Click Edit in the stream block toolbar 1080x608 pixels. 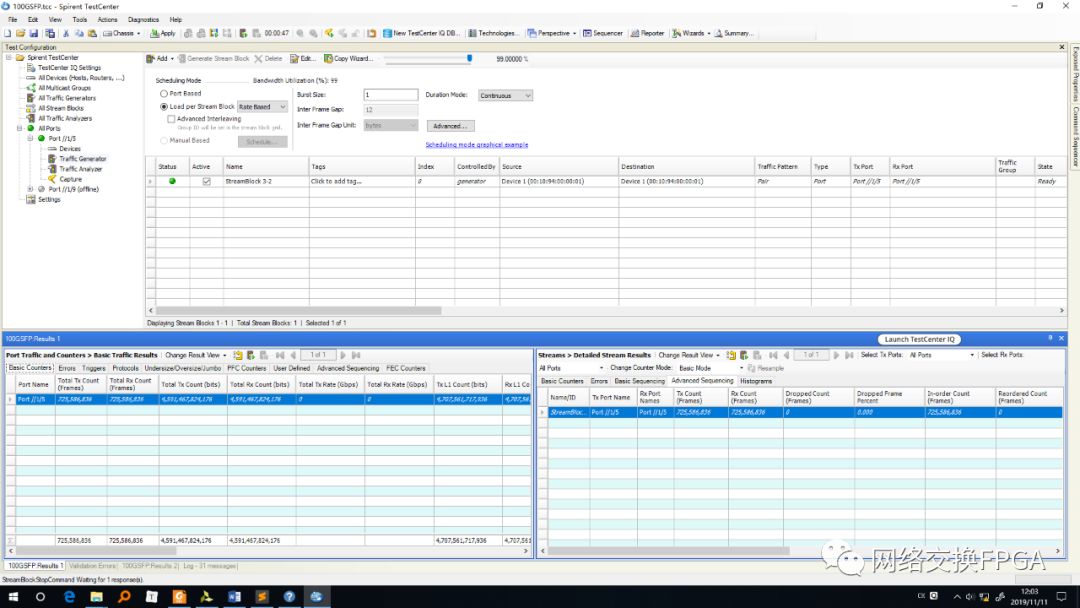[x=303, y=59]
